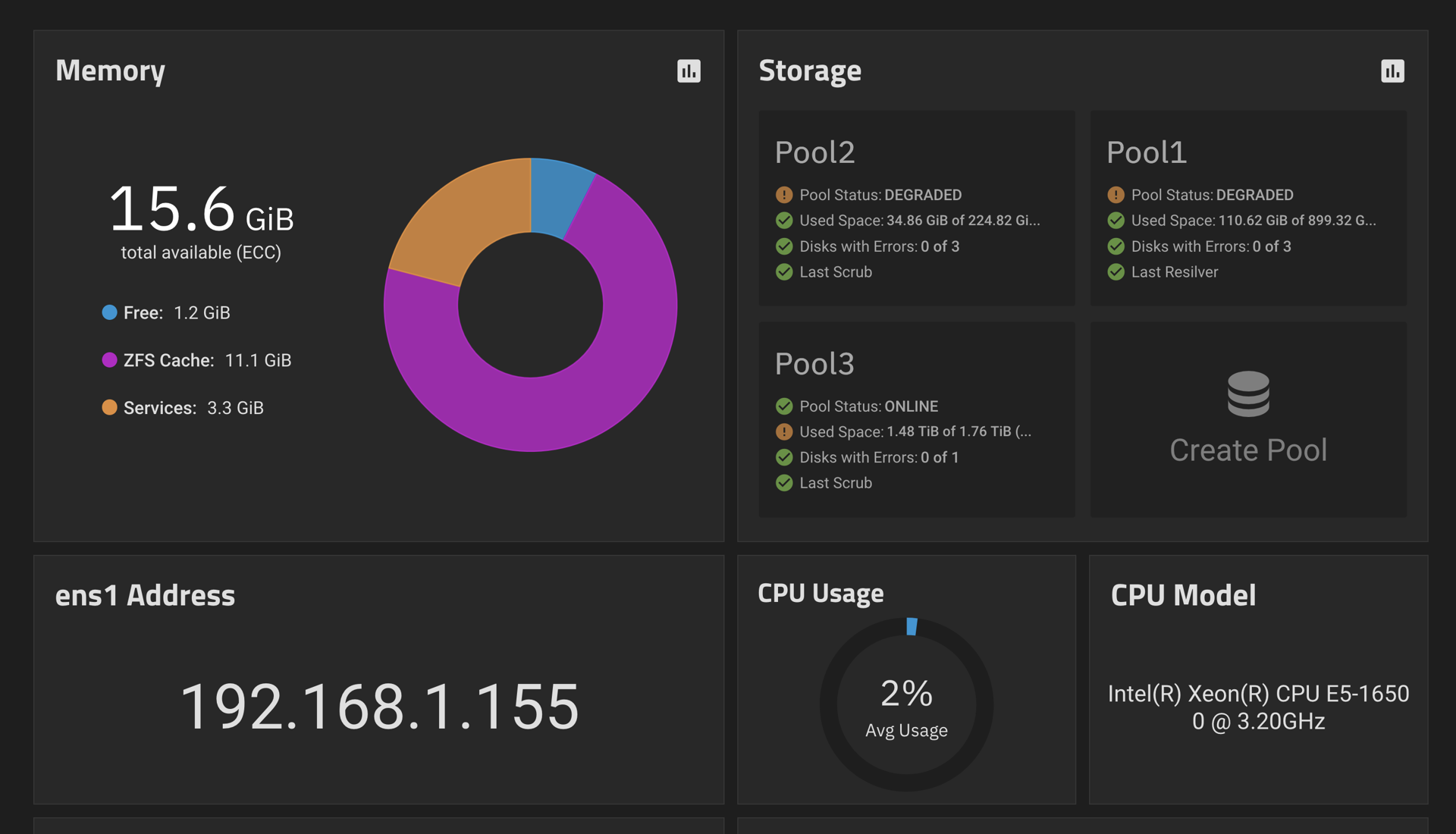Screen dimensions: 1456x834
Task: Open Memory reports chart icon
Action: (689, 71)
